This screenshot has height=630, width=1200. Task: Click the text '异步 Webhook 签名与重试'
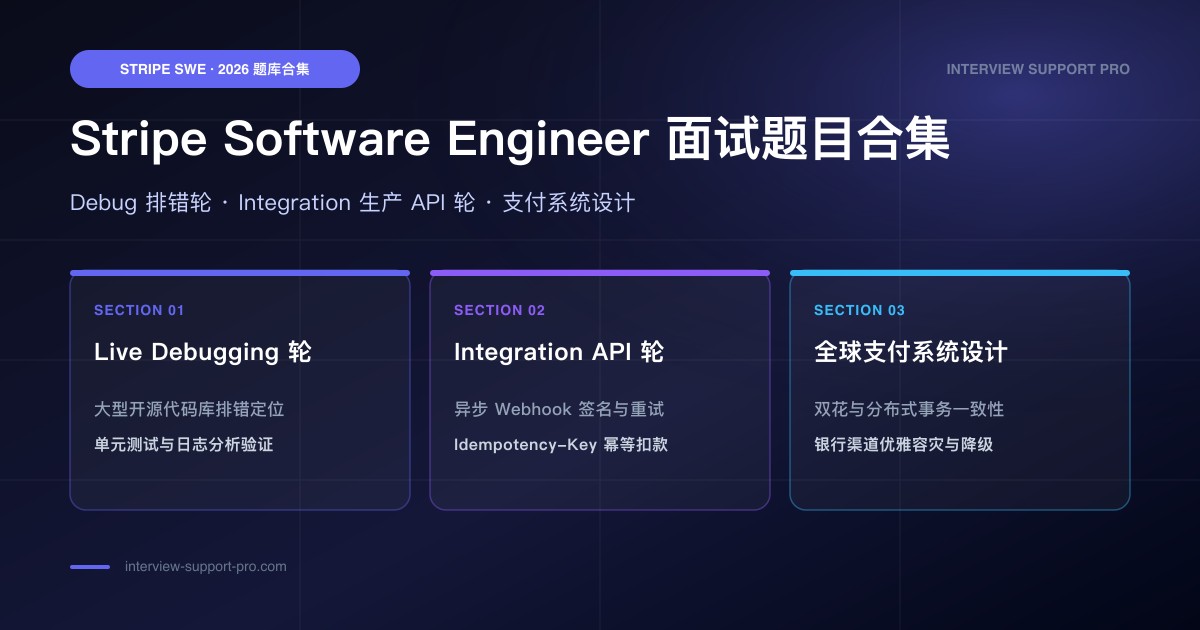(559, 409)
